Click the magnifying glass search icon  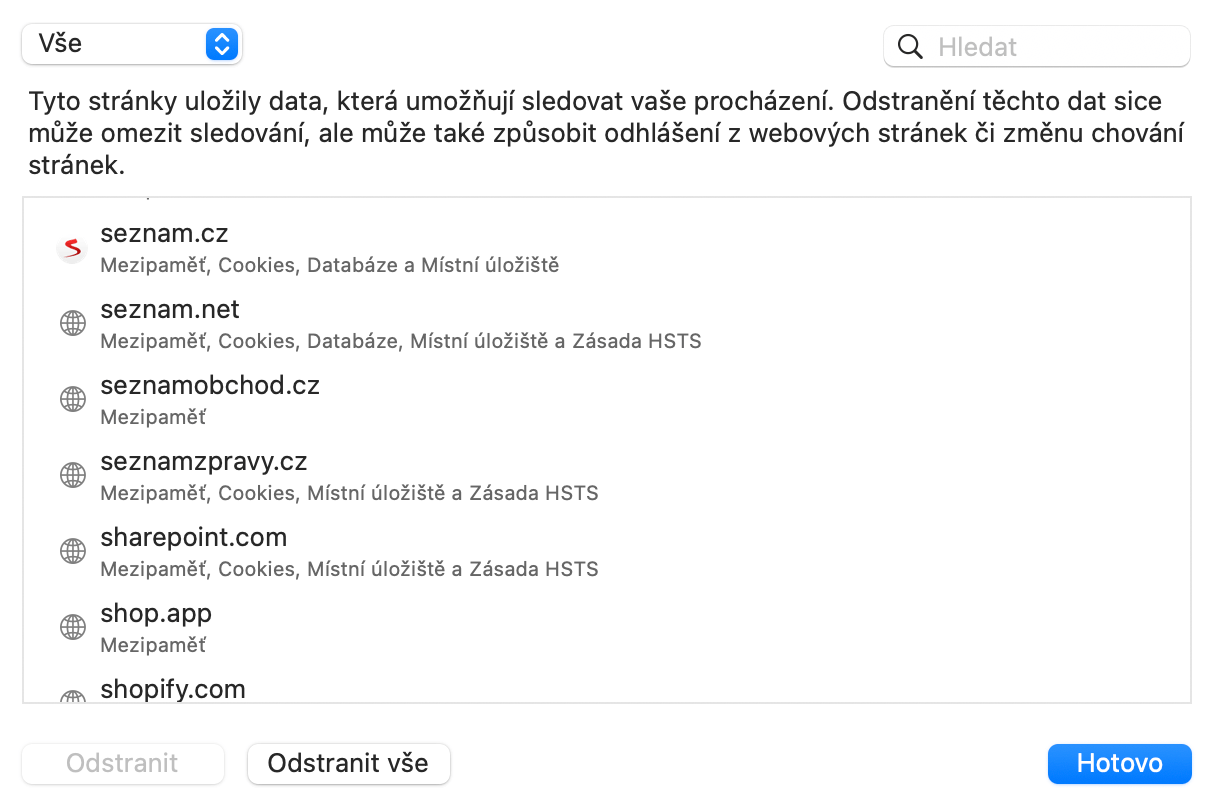coord(910,47)
